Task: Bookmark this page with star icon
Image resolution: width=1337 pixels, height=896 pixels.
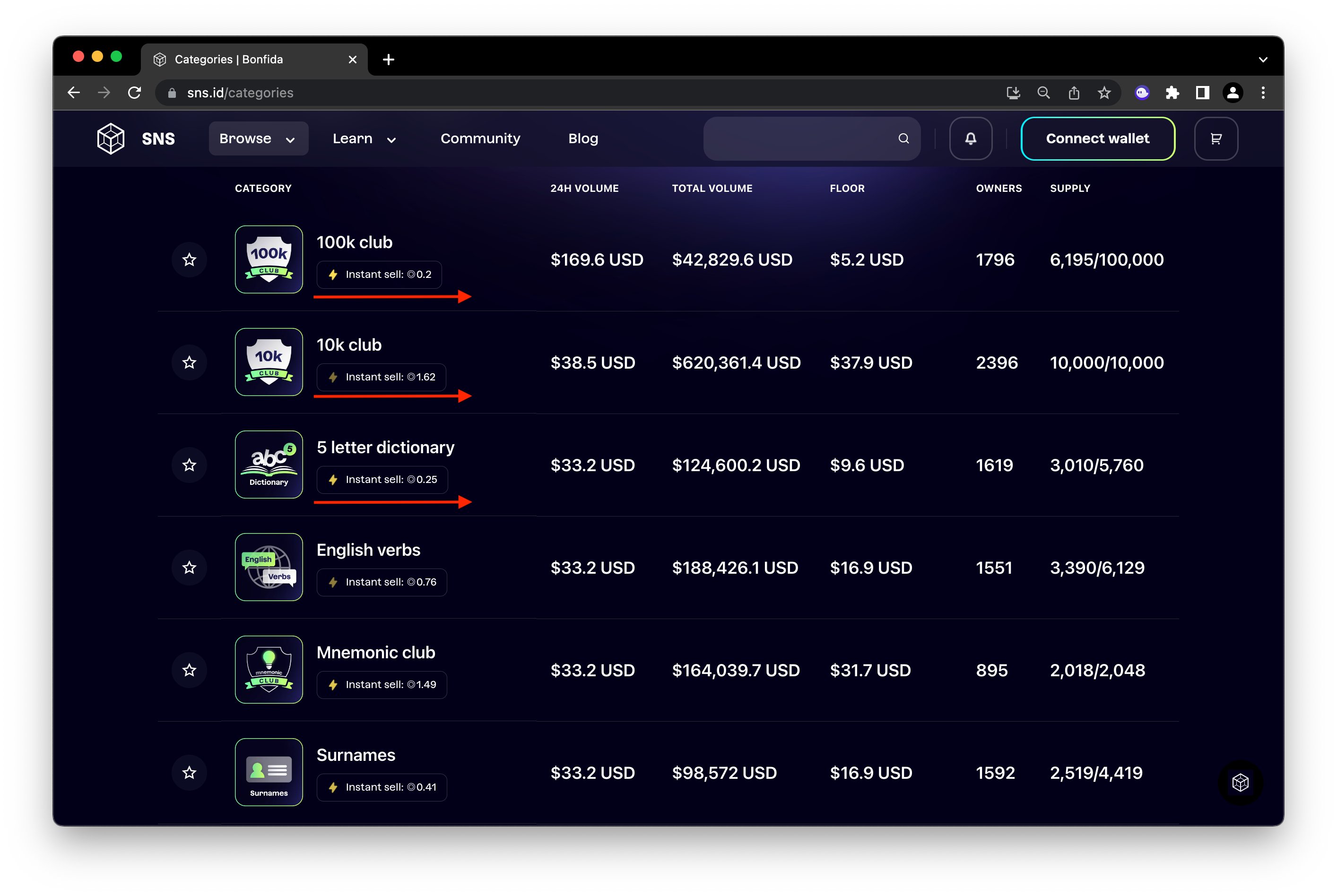Action: coord(1104,93)
